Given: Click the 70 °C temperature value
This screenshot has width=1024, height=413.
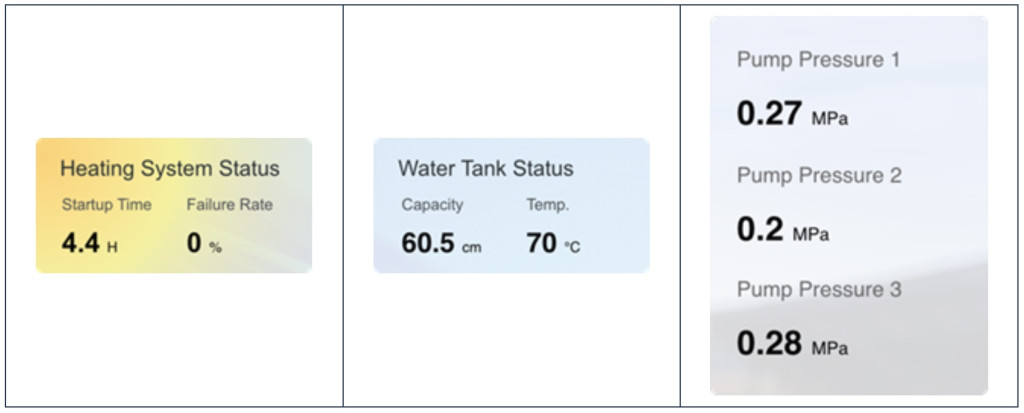Looking at the screenshot, I should [x=553, y=244].
